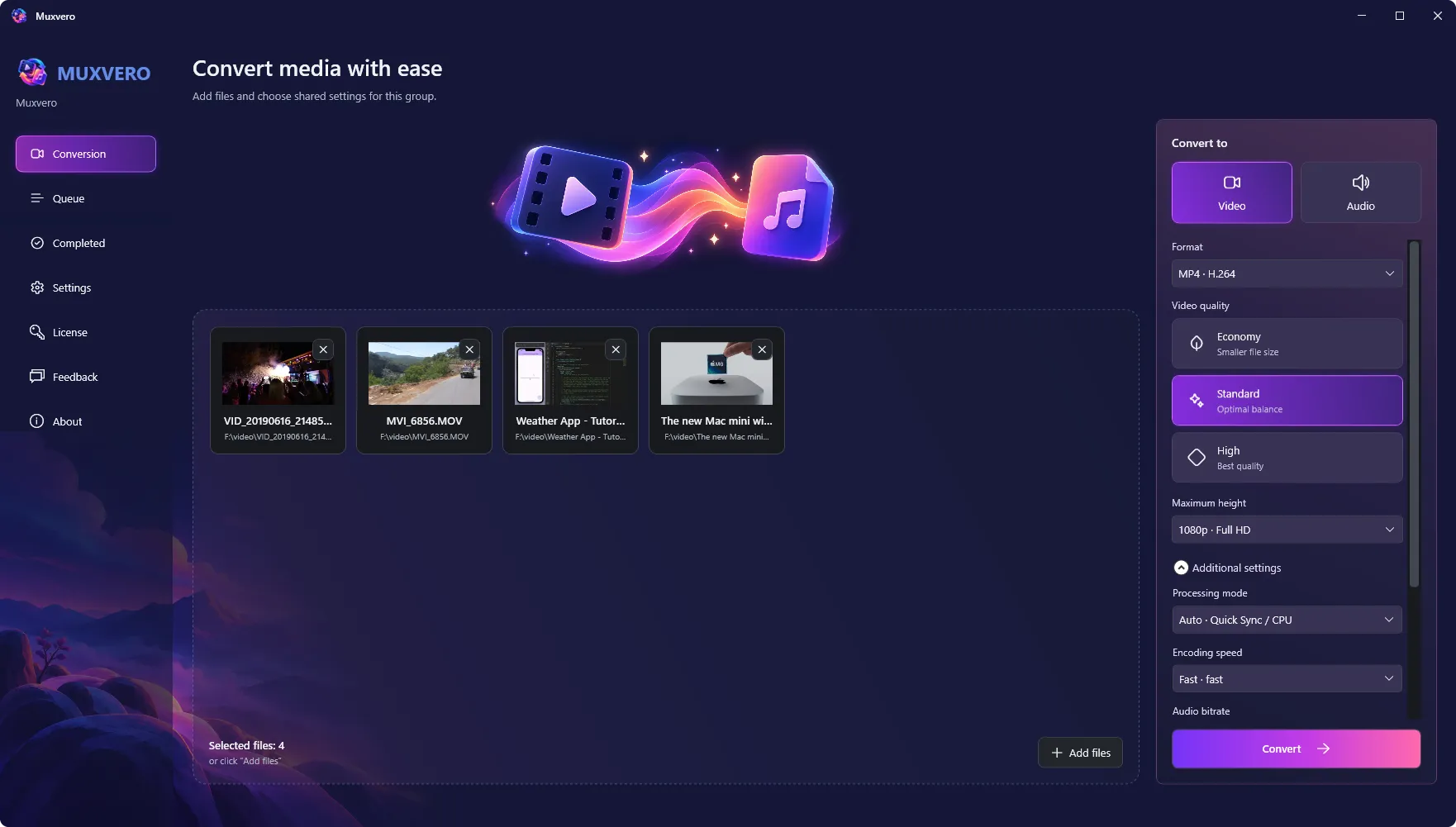Select the Weather App tutorial thumbnail

[x=570, y=373]
